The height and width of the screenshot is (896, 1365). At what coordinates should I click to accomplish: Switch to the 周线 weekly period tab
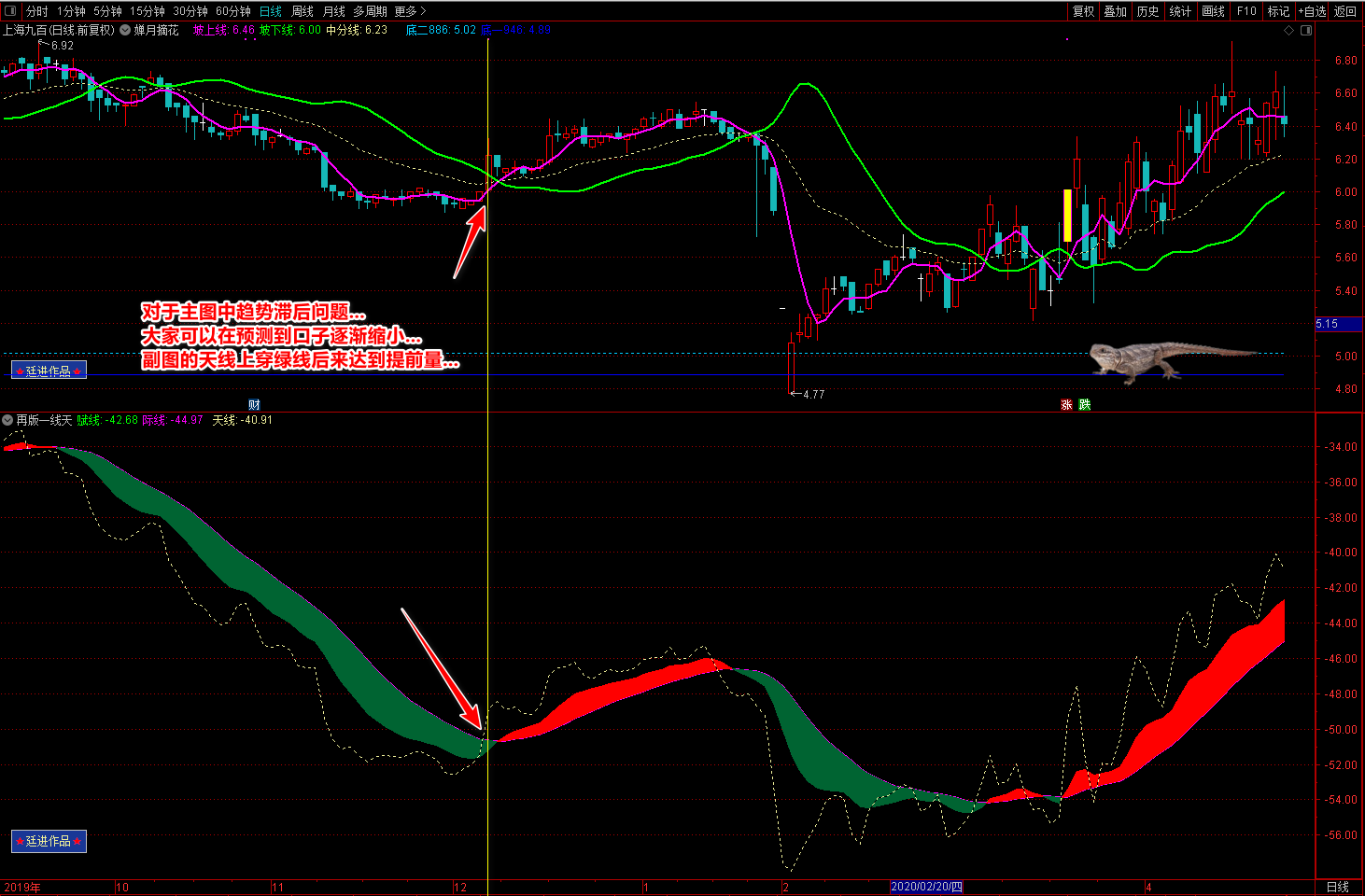303,11
